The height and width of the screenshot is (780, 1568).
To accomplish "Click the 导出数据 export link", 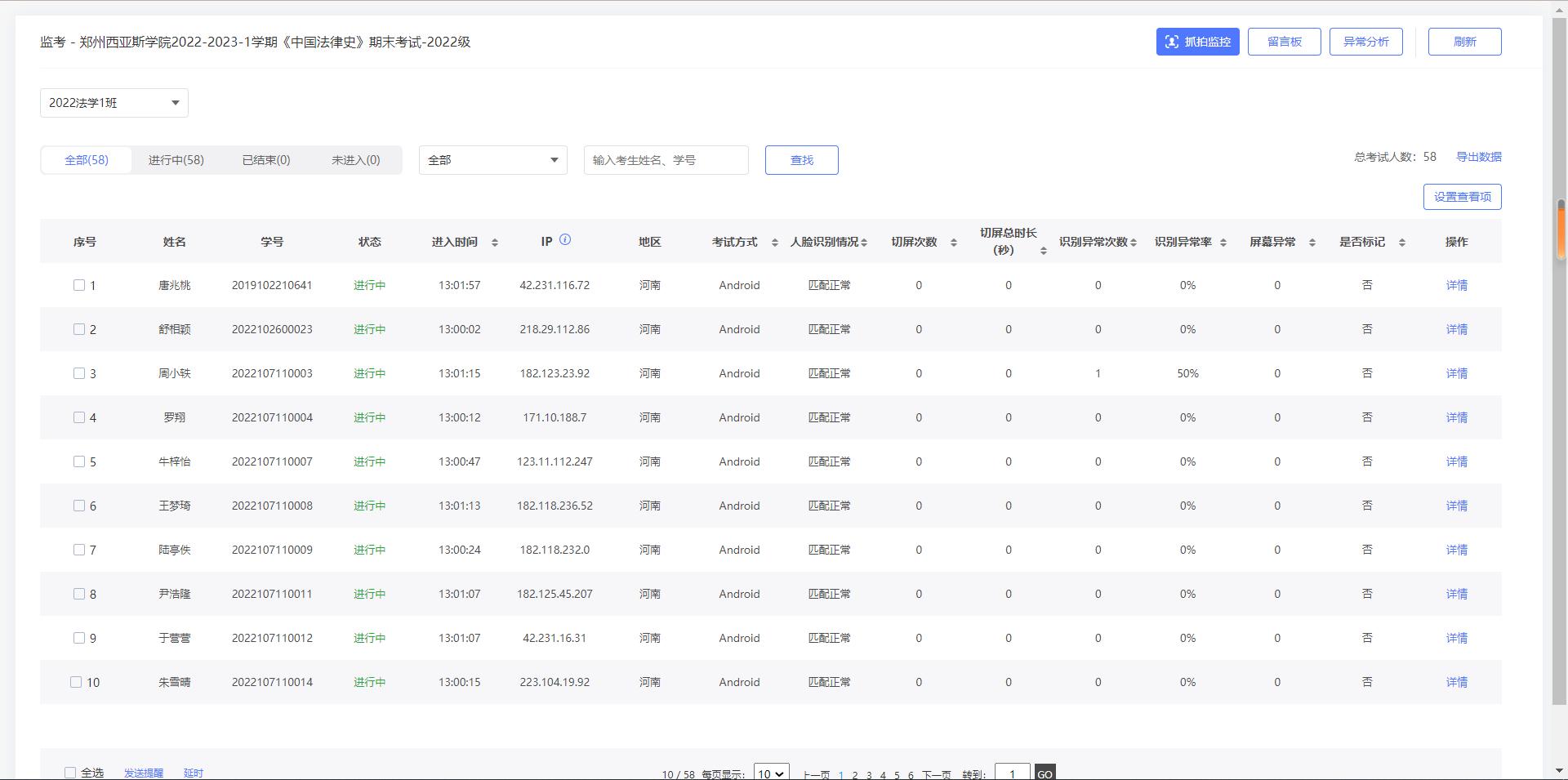I will [1479, 157].
